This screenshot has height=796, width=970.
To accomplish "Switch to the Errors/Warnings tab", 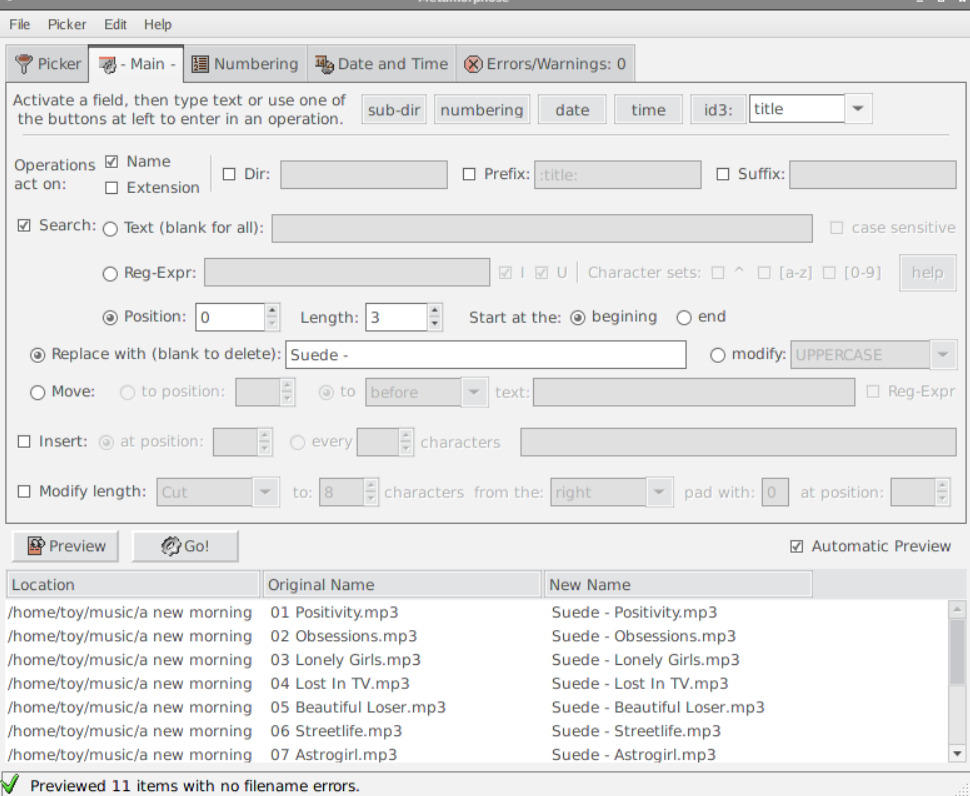I will [545, 64].
